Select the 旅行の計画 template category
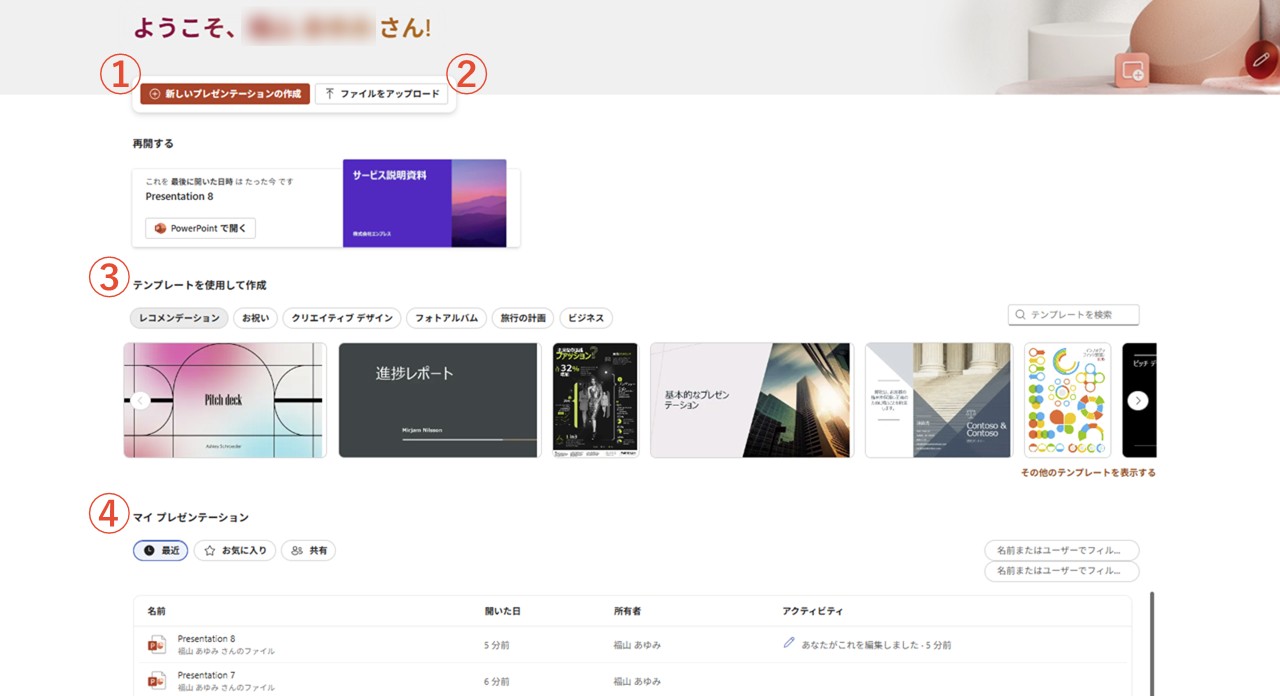Image resolution: width=1280 pixels, height=696 pixels. click(x=523, y=318)
